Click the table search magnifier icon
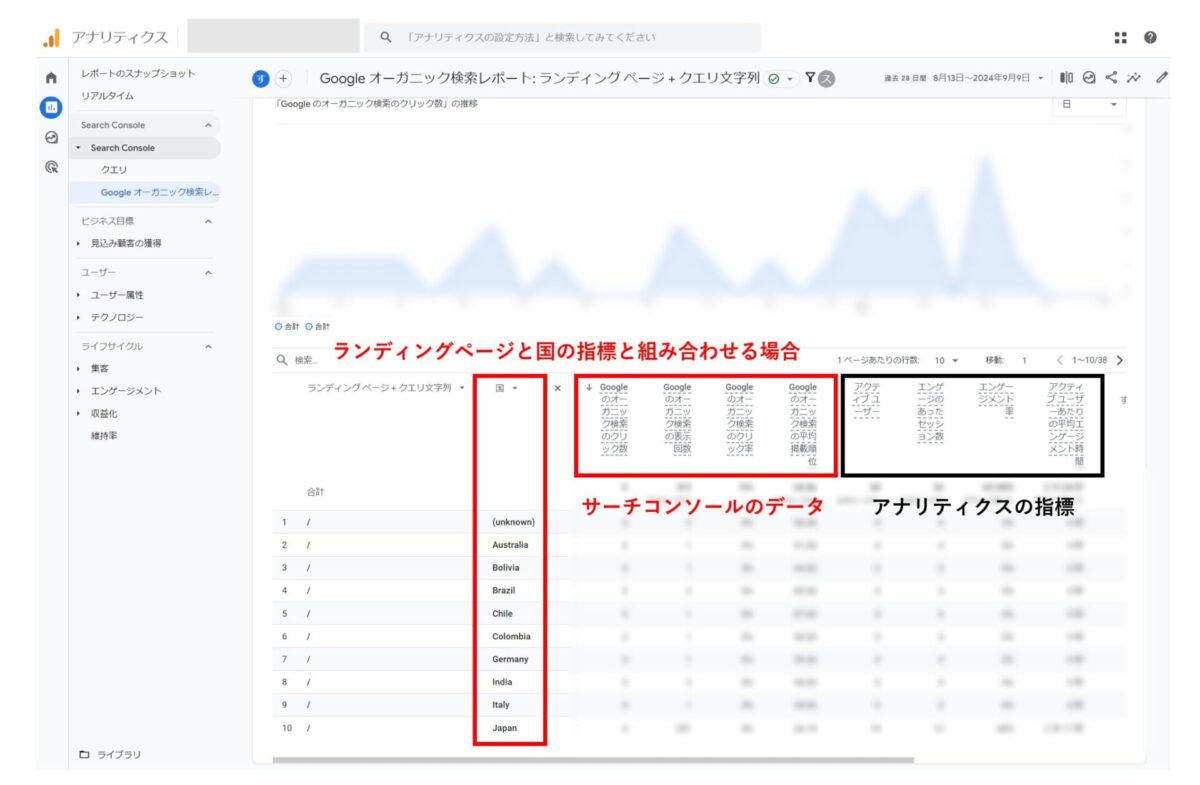The image size is (1200, 785). point(282,360)
